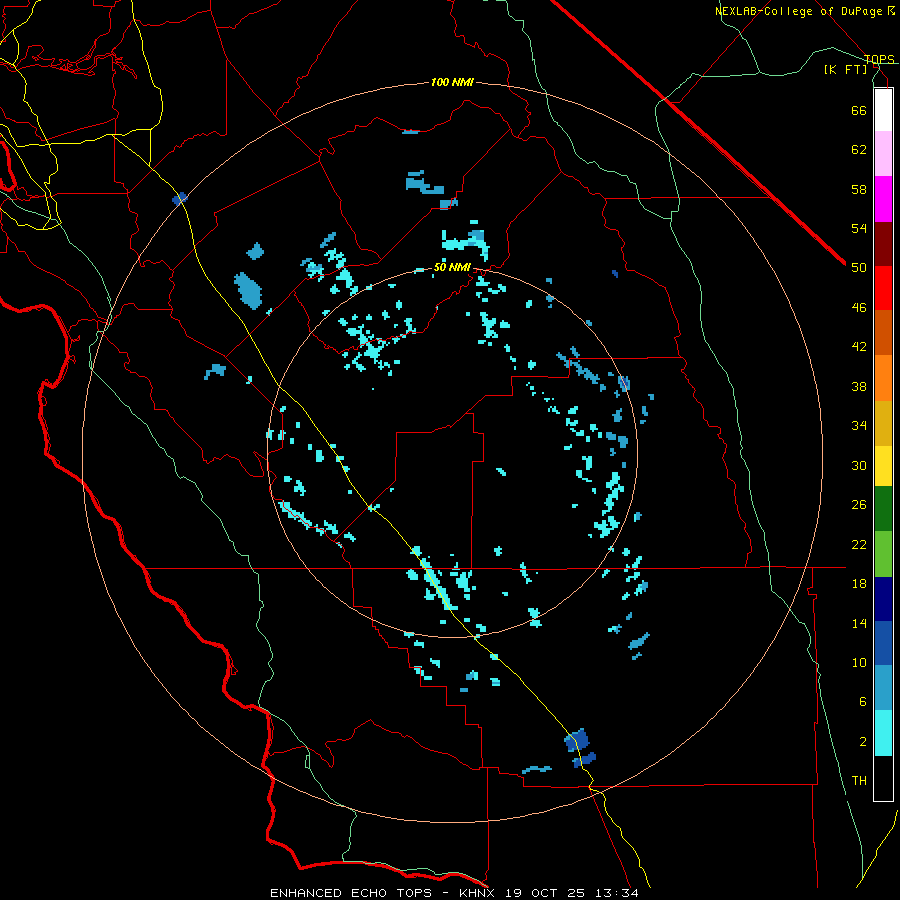Image resolution: width=900 pixels, height=900 pixels.
Task: Click the legend value '62'
Action: pyautogui.click(x=859, y=150)
